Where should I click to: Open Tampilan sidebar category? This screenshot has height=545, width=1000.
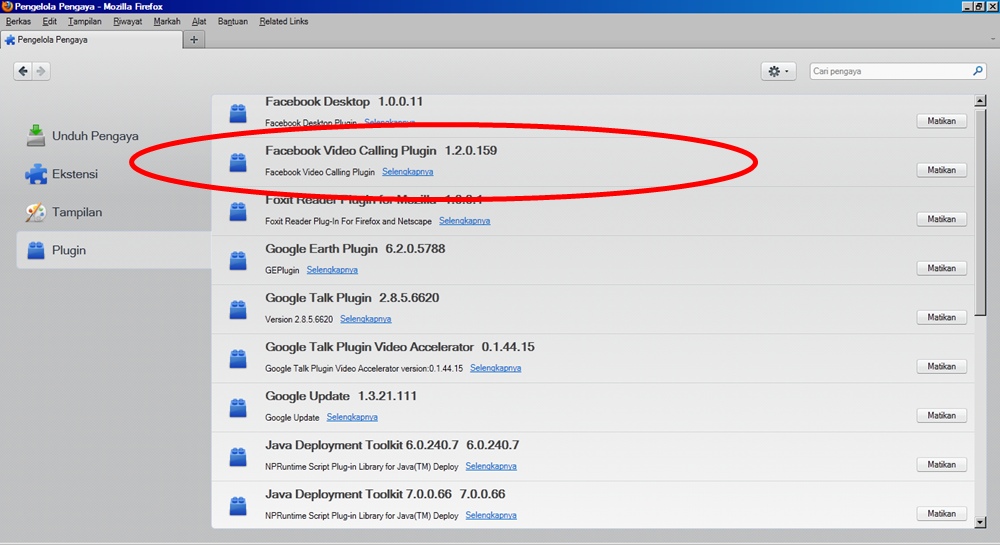click(114, 212)
